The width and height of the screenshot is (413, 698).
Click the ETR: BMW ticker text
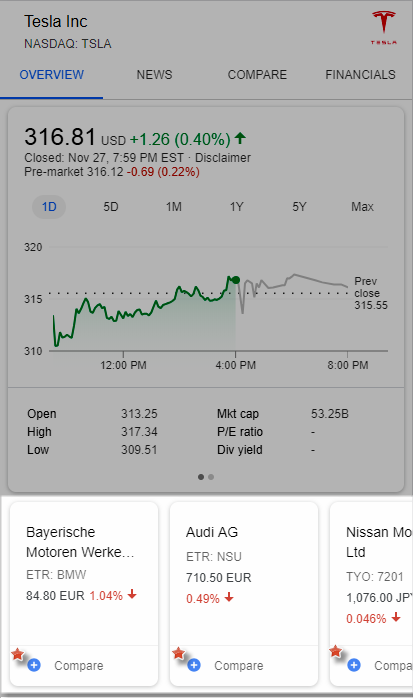[56, 574]
